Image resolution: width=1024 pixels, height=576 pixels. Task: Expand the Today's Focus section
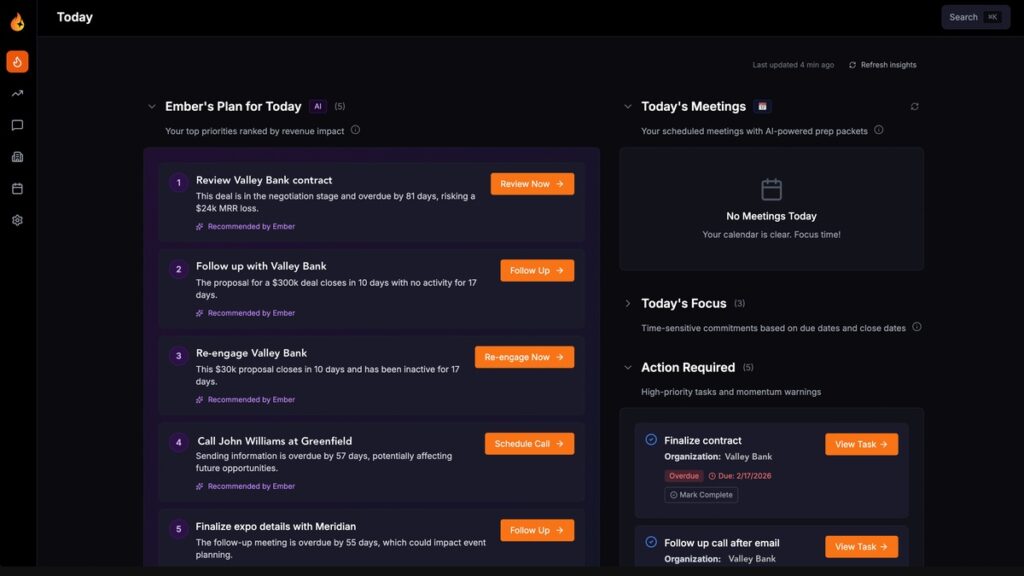pos(628,303)
